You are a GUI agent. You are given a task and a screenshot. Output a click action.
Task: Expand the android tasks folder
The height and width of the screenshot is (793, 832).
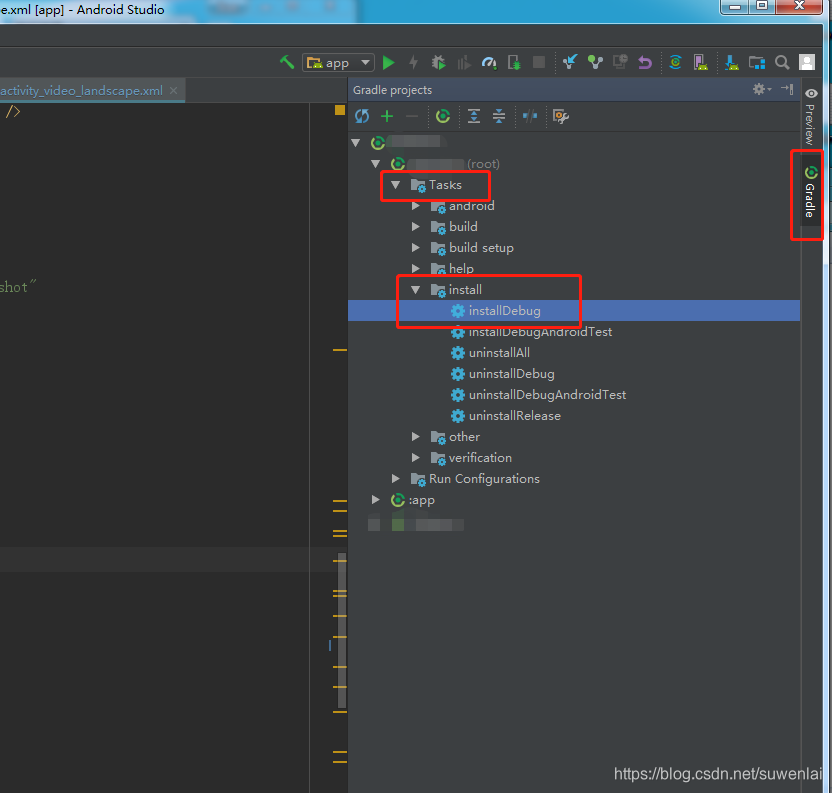(x=416, y=206)
